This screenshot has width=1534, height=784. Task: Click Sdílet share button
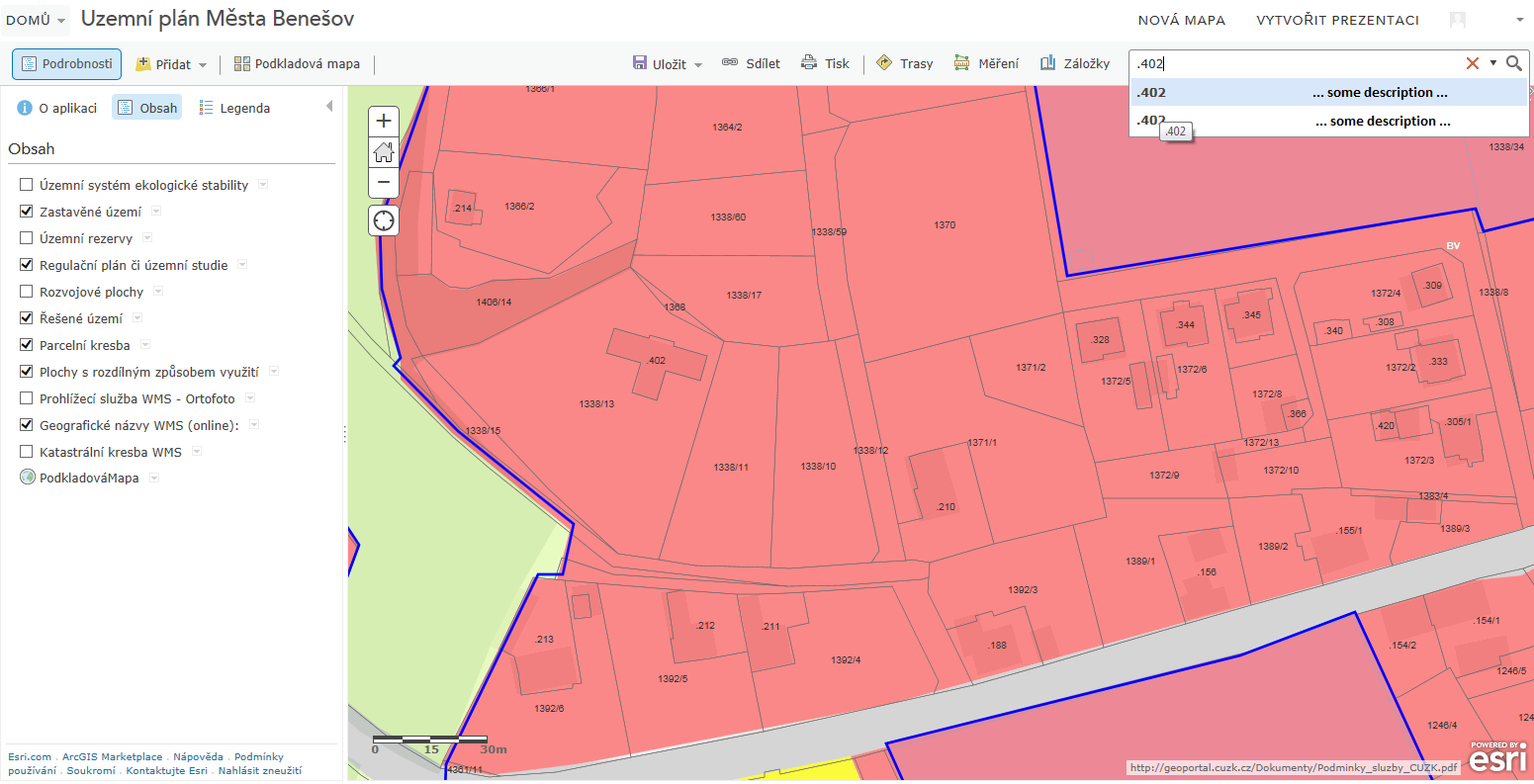tap(751, 63)
